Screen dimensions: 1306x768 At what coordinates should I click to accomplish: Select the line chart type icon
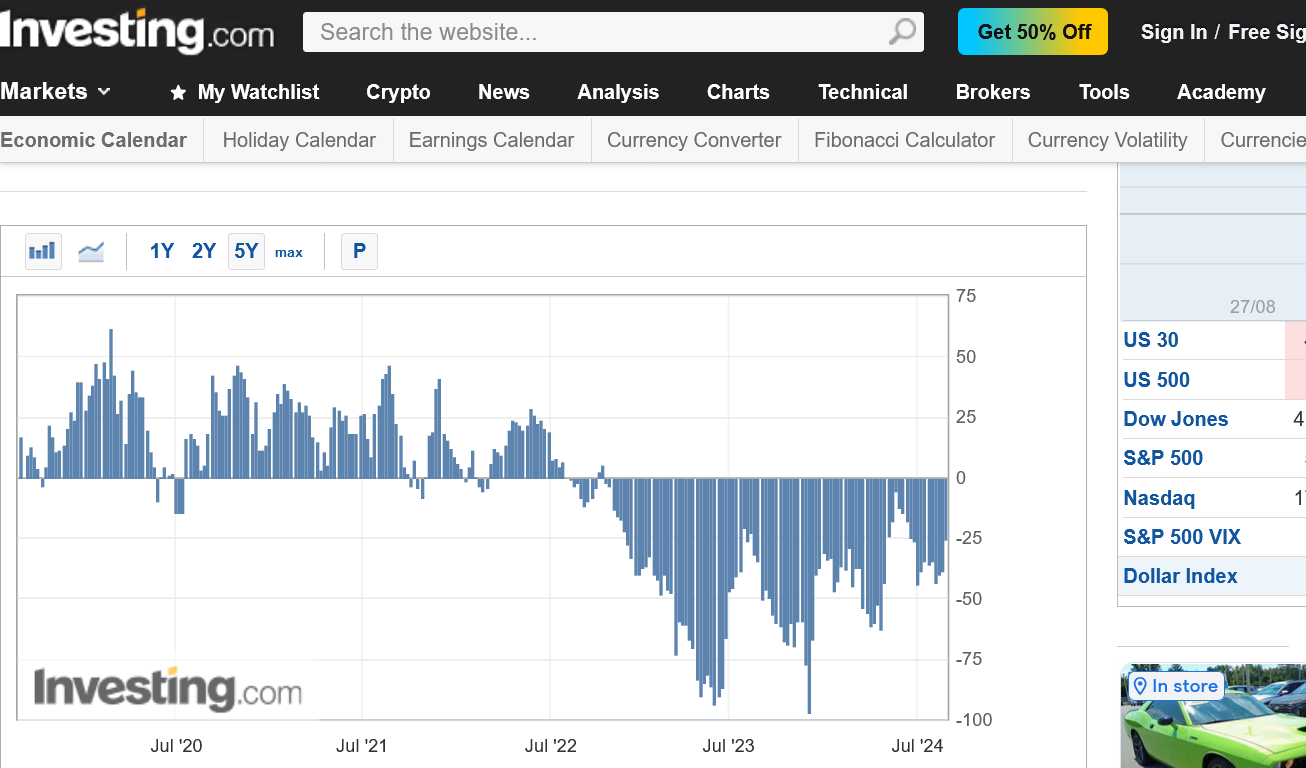(91, 251)
